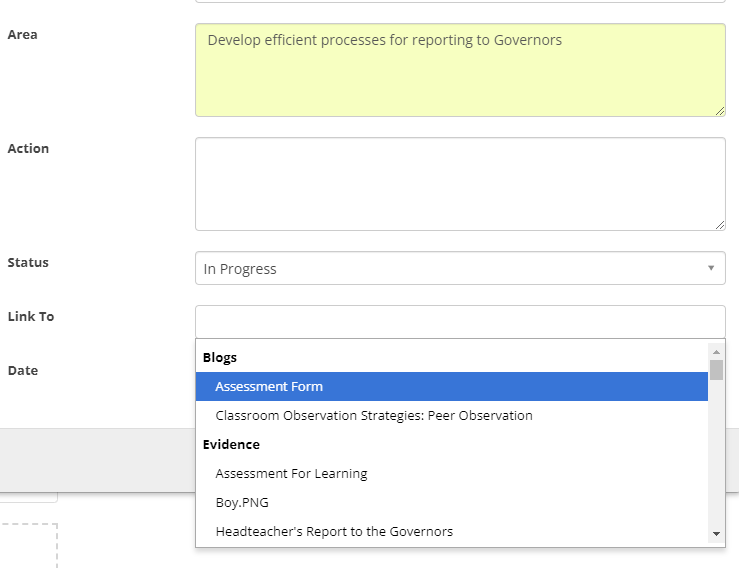Image resolution: width=739 pixels, height=568 pixels.
Task: Click the yellow Area text box
Action: click(460, 70)
